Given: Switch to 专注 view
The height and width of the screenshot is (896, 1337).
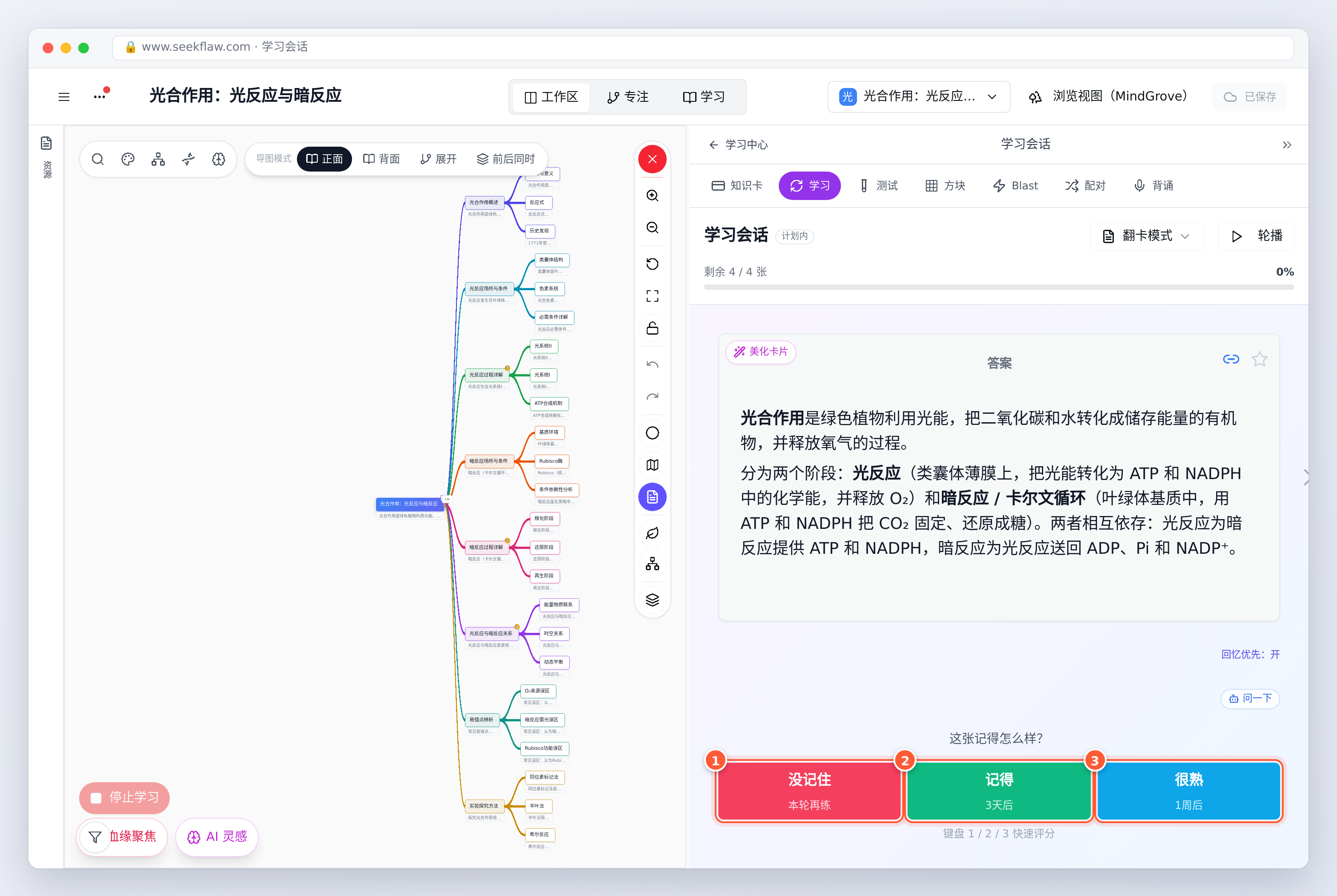Looking at the screenshot, I should (628, 97).
